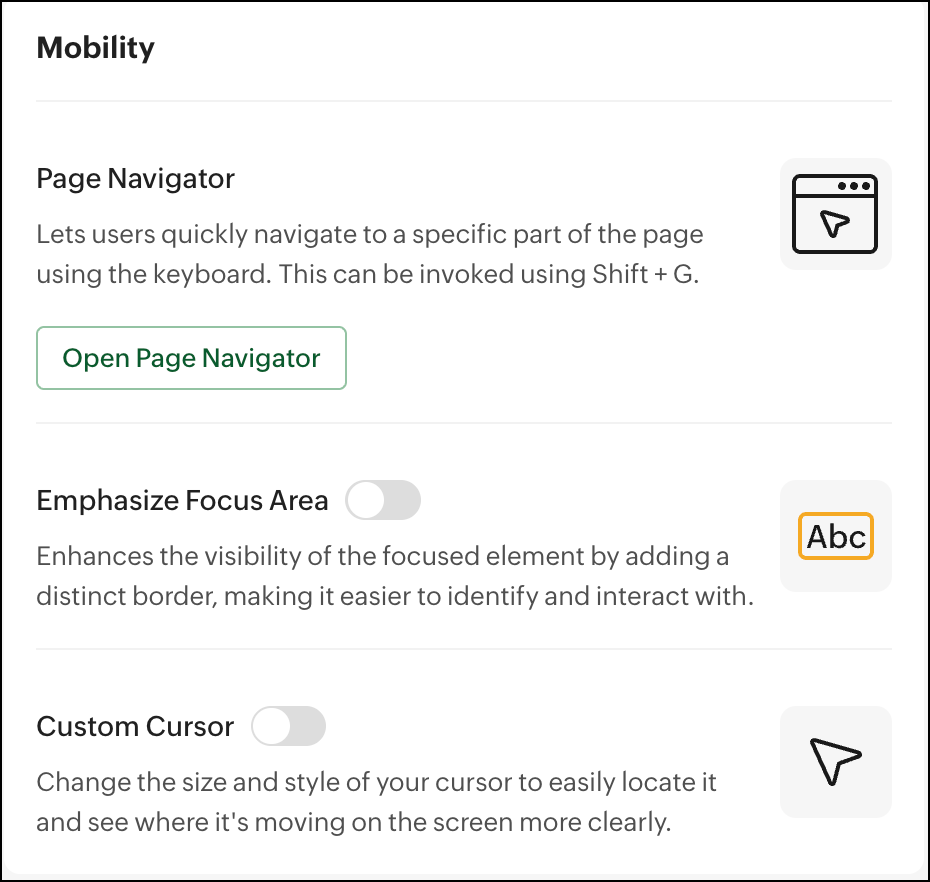The width and height of the screenshot is (930, 882).
Task: Click the "distinct border" description line
Action: click(x=394, y=597)
